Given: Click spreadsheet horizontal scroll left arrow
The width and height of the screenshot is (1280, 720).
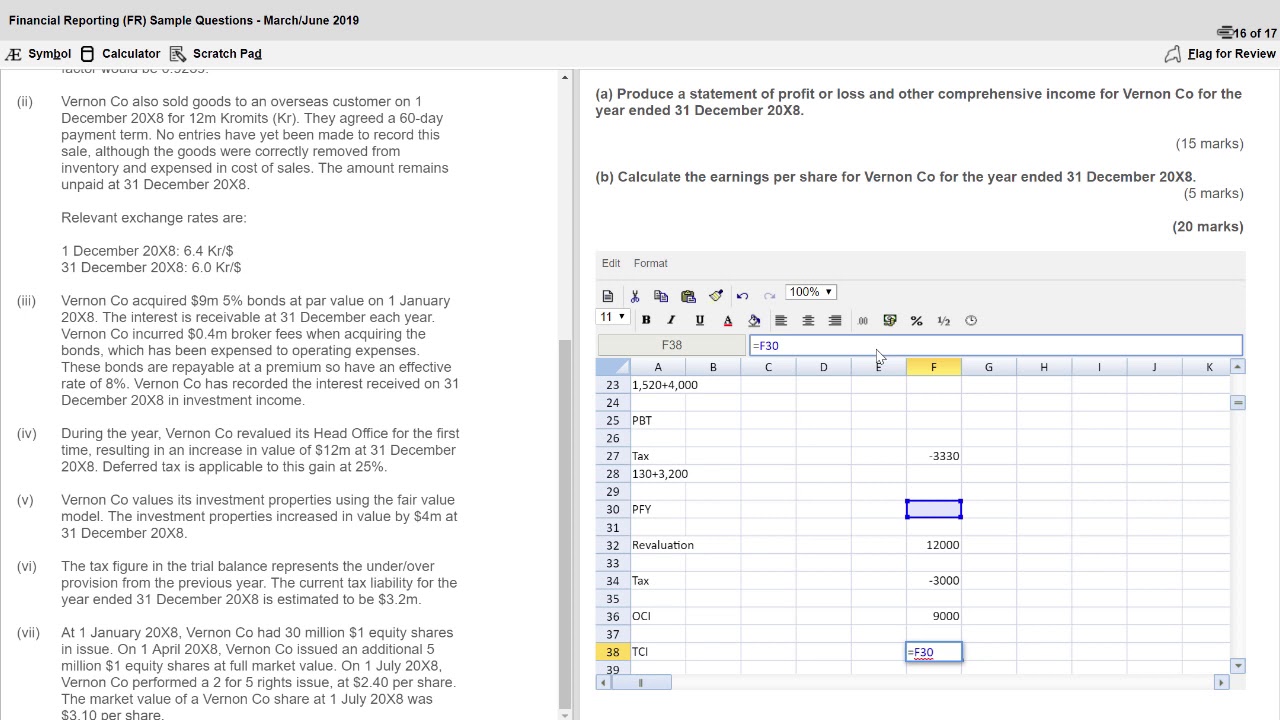Looking at the screenshot, I should click(x=602, y=683).
